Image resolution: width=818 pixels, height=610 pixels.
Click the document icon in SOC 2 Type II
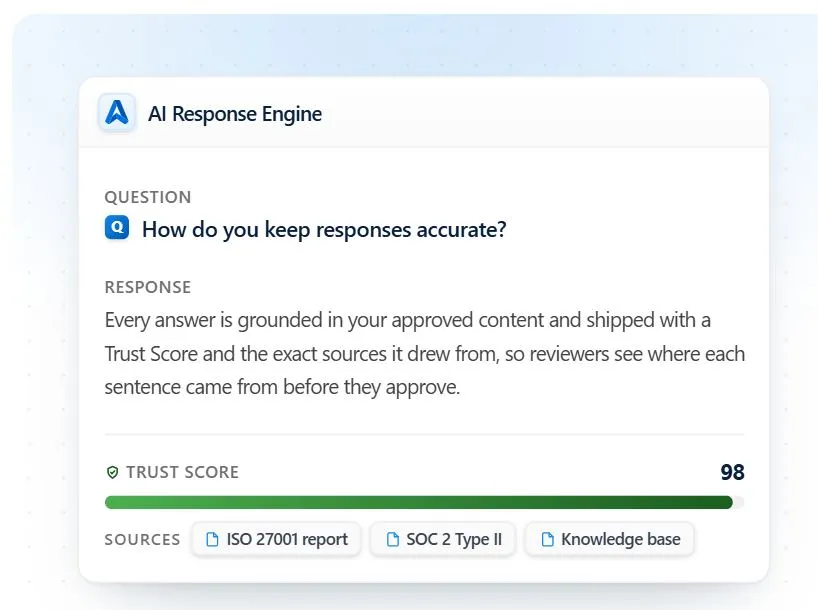[x=392, y=539]
